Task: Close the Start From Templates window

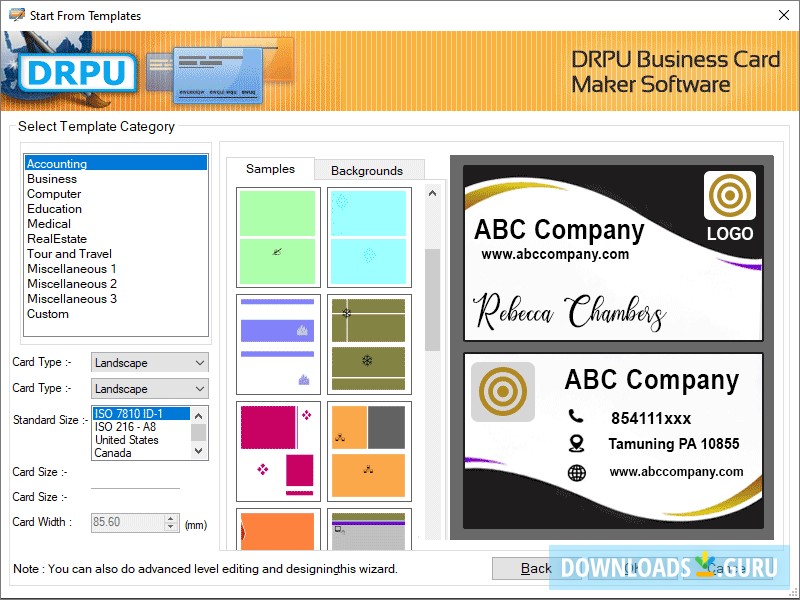Action: (784, 15)
